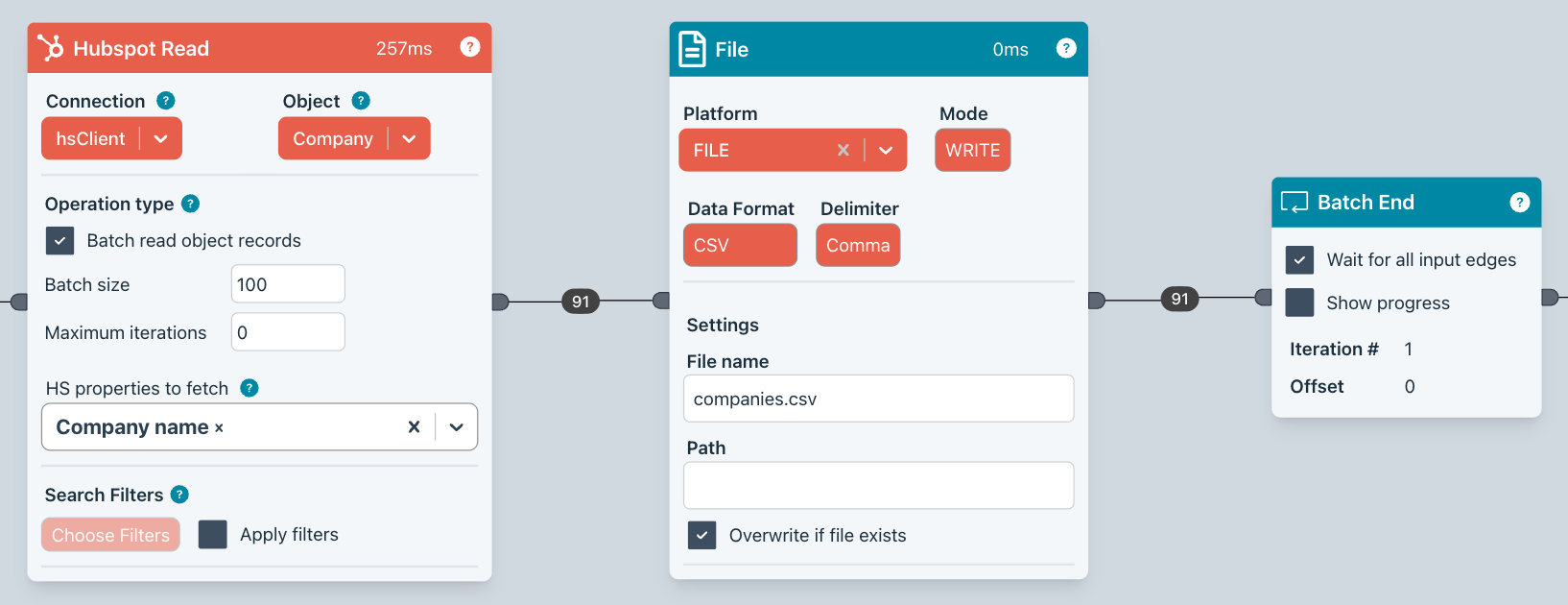Image resolution: width=1568 pixels, height=605 pixels.
Task: Click the File name field companies.csv
Action: click(878, 399)
